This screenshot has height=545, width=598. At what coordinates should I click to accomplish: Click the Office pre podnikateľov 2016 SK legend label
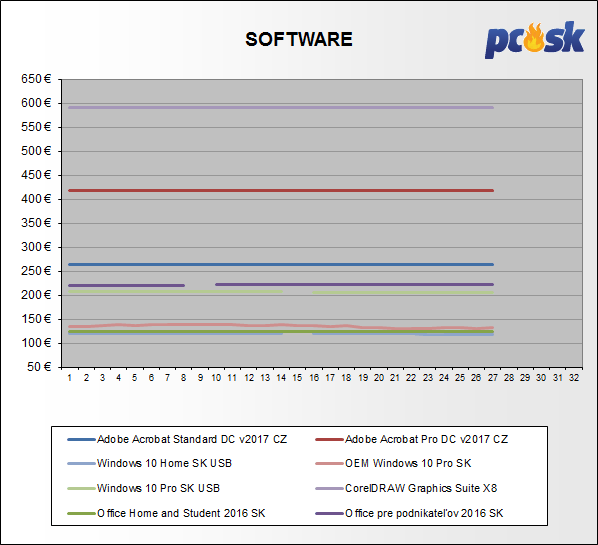(x=424, y=513)
